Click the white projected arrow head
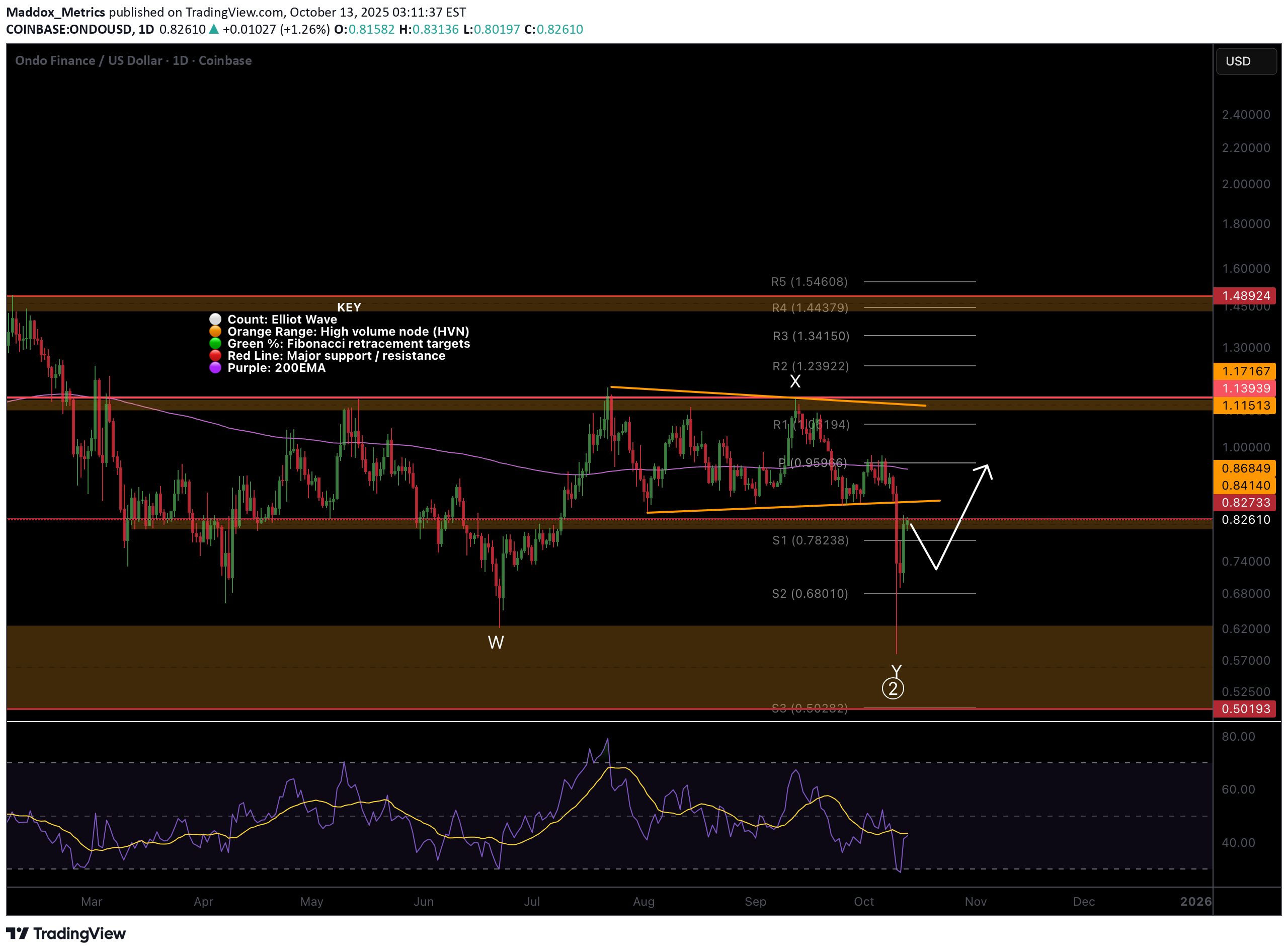 pos(986,469)
